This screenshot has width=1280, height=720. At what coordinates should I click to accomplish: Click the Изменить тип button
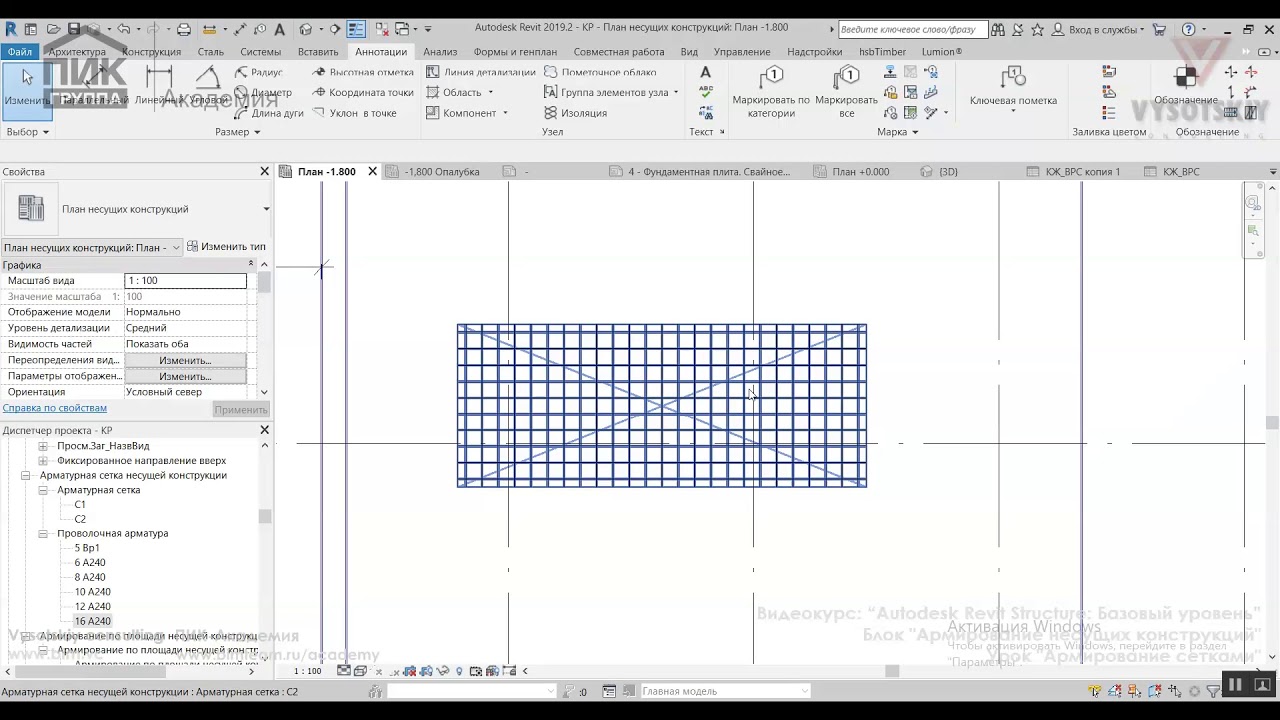click(x=226, y=246)
